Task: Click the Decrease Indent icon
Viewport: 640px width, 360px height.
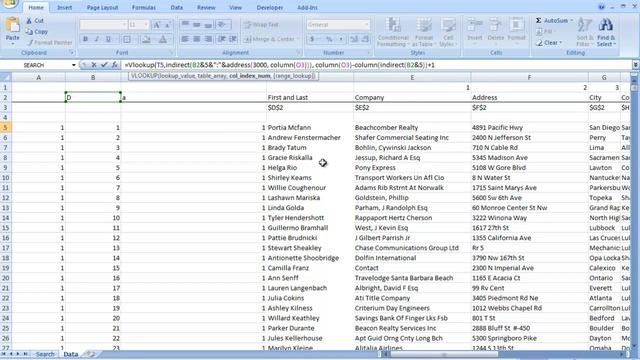Action: [222, 39]
